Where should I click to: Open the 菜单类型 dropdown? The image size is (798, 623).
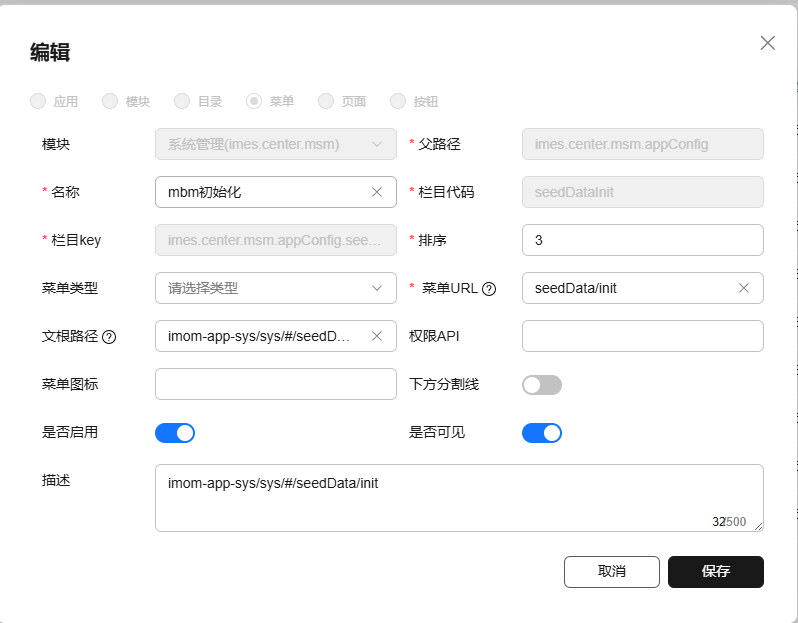click(x=276, y=288)
